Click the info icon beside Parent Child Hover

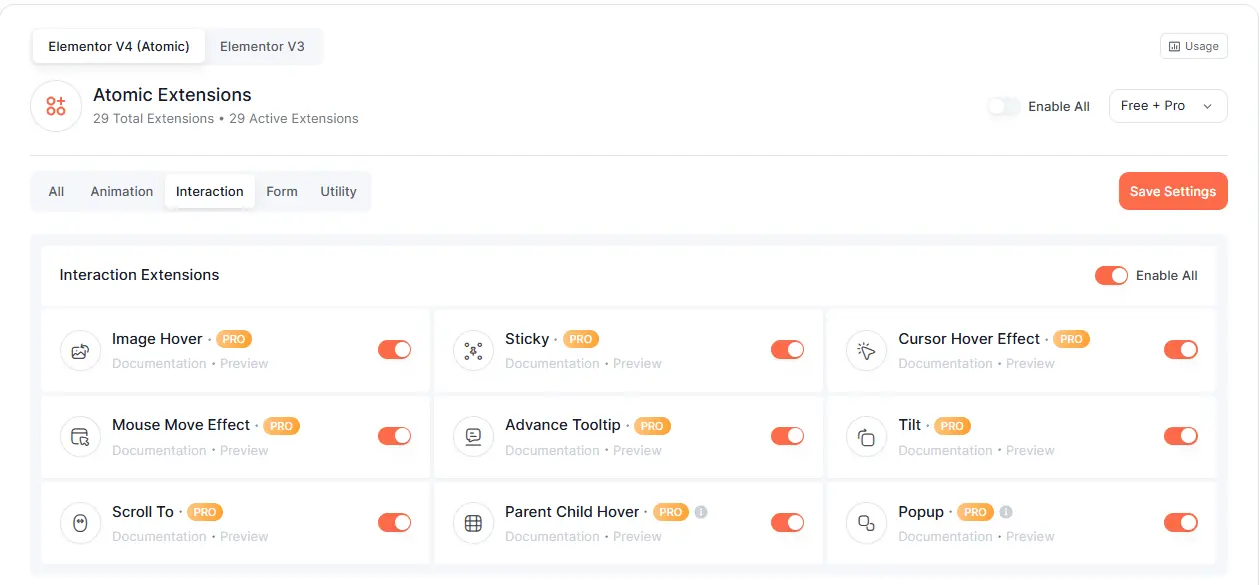(701, 512)
